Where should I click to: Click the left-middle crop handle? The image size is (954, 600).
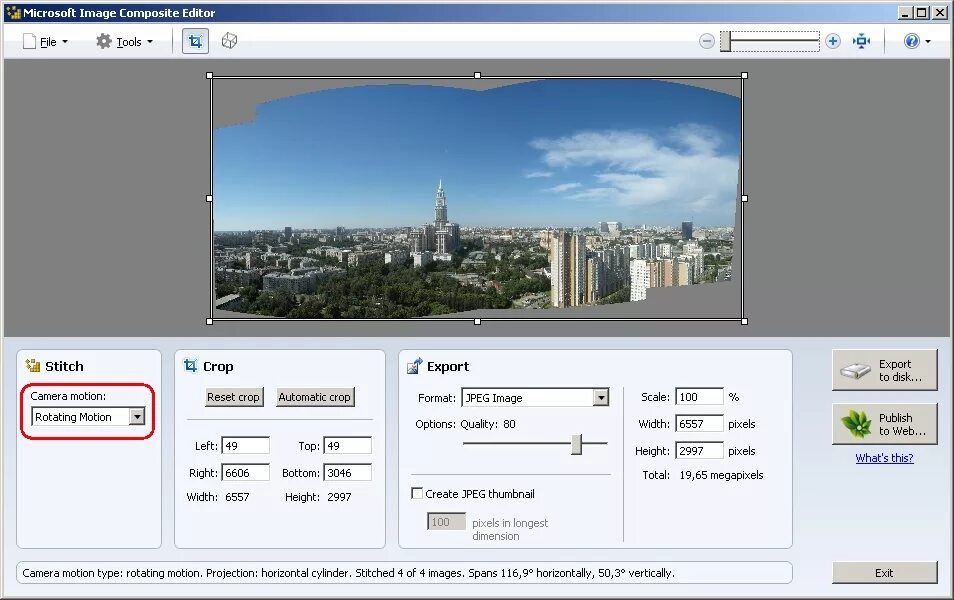209,198
